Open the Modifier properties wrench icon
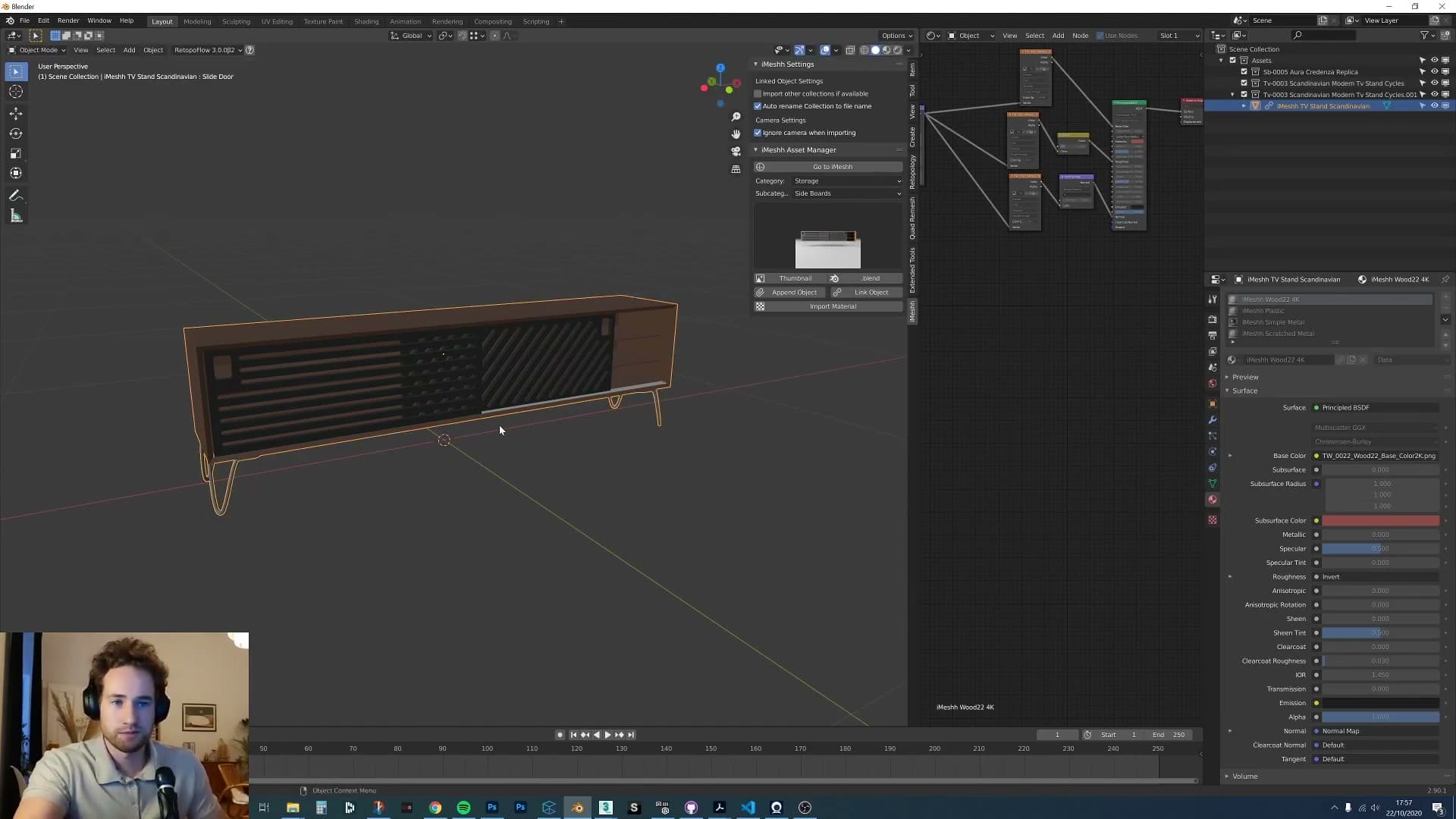This screenshot has width=1456, height=819. pos(1213,419)
